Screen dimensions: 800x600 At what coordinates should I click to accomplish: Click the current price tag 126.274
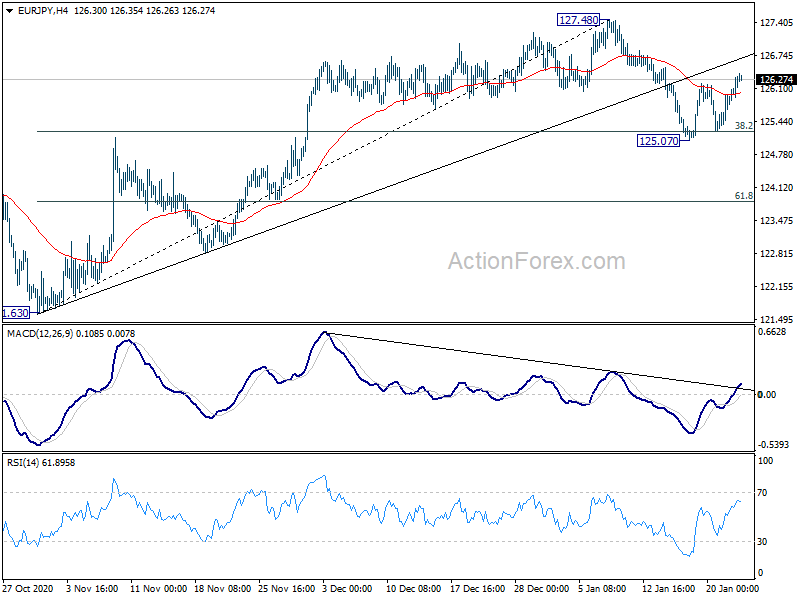(x=776, y=80)
